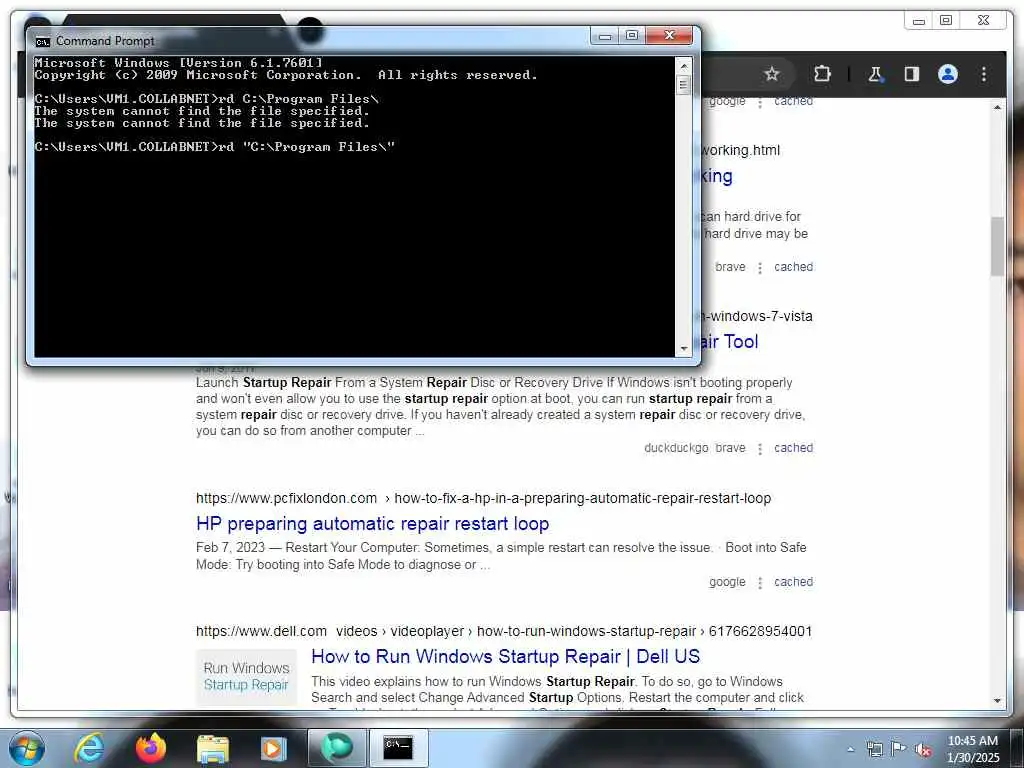Open Windows Explorer folder in the taskbar
The height and width of the screenshot is (768, 1024).
pyautogui.click(x=212, y=748)
